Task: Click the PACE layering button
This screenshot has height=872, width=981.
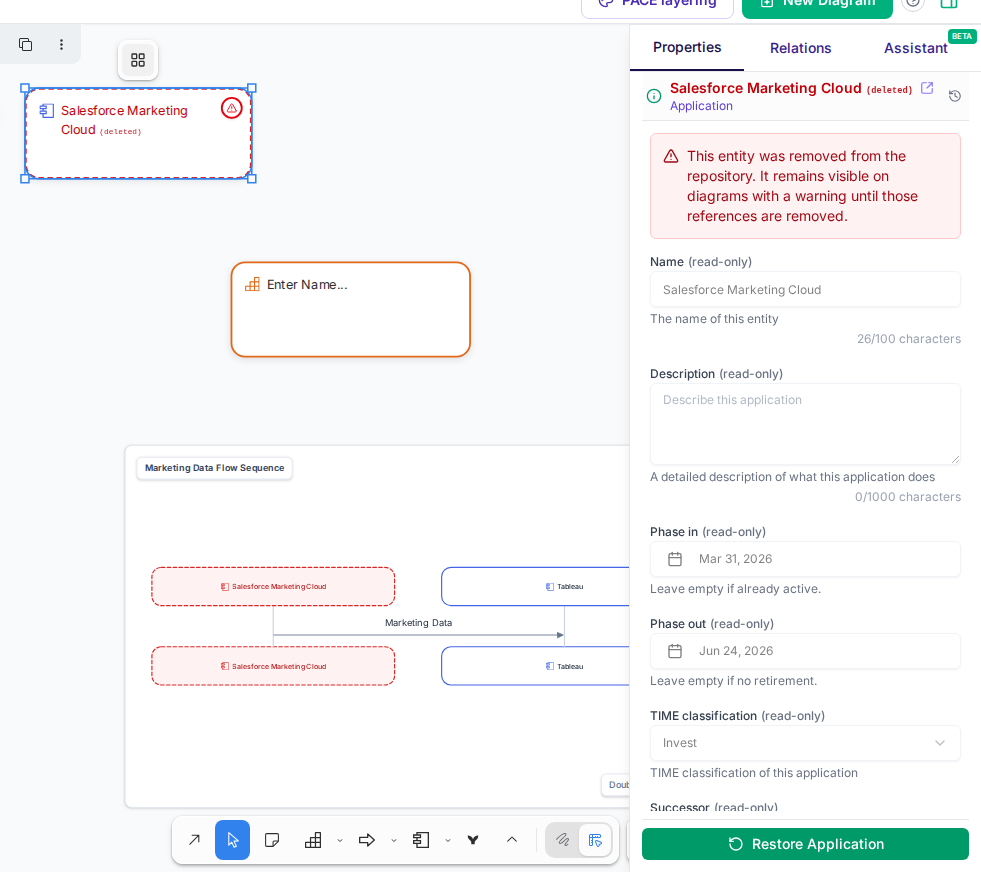Action: 657,5
